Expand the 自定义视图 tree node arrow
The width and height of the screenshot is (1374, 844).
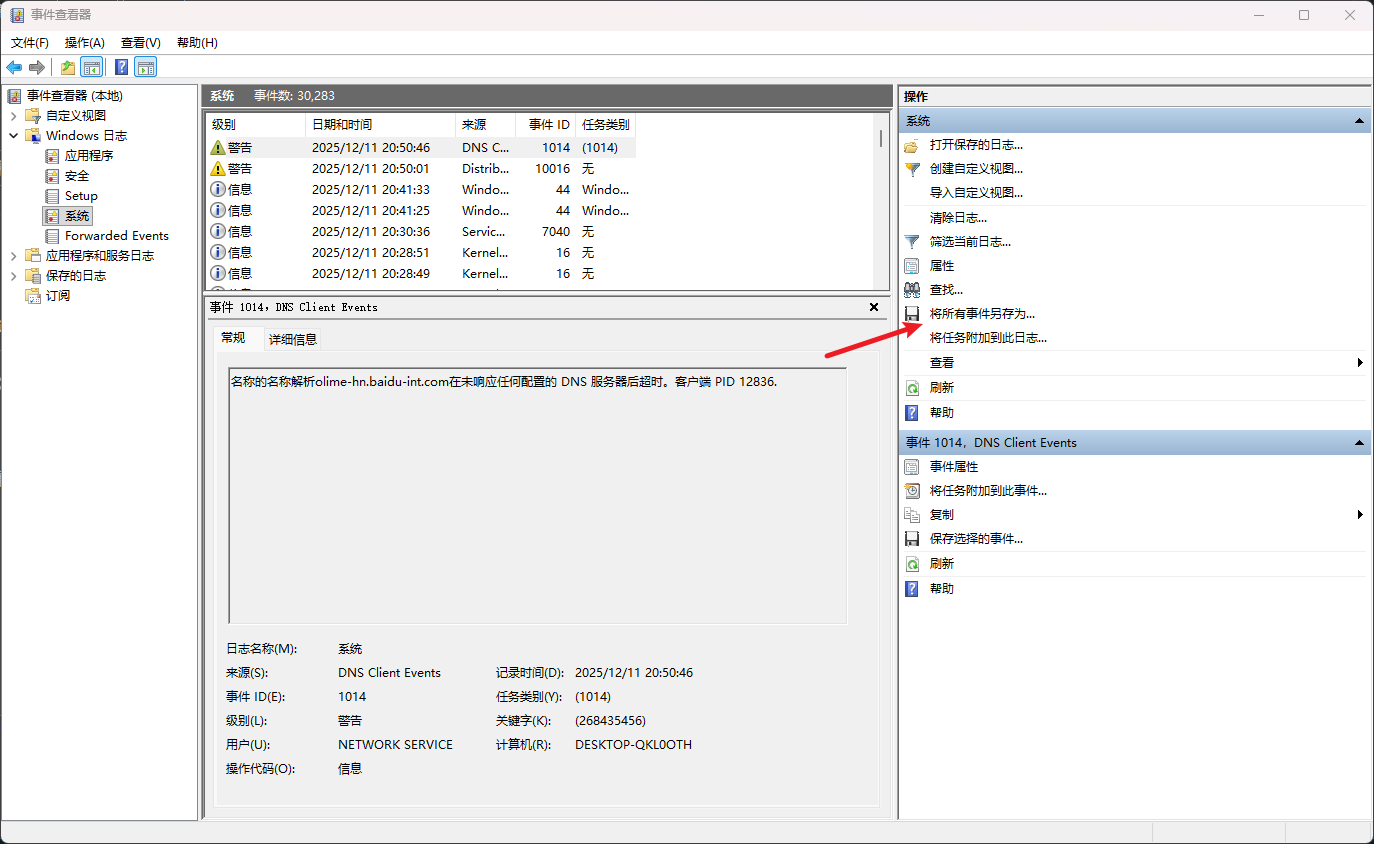click(x=14, y=115)
